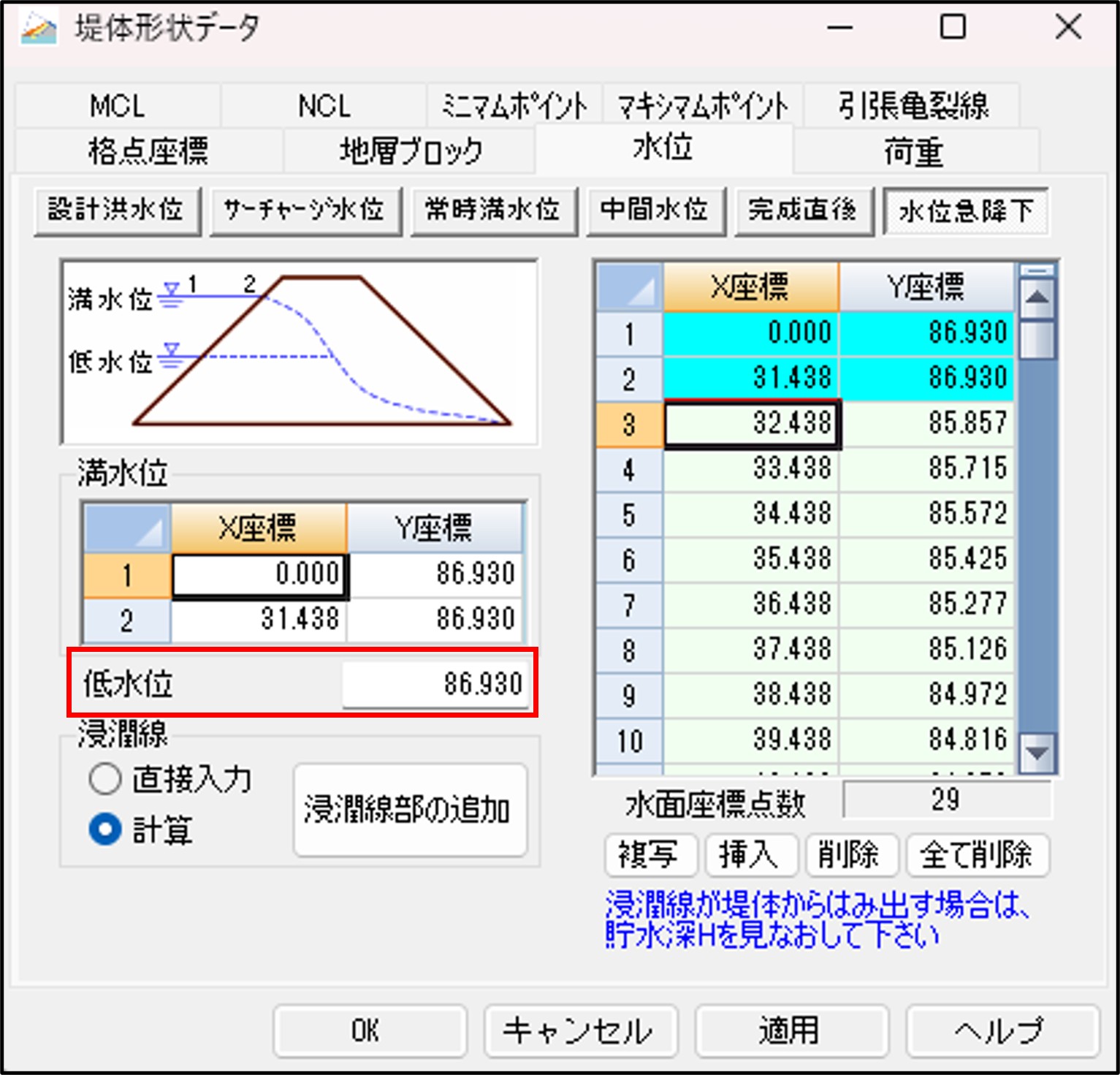Click the 適用 button
Screen dimensions: 1120x1075
pos(791,1030)
